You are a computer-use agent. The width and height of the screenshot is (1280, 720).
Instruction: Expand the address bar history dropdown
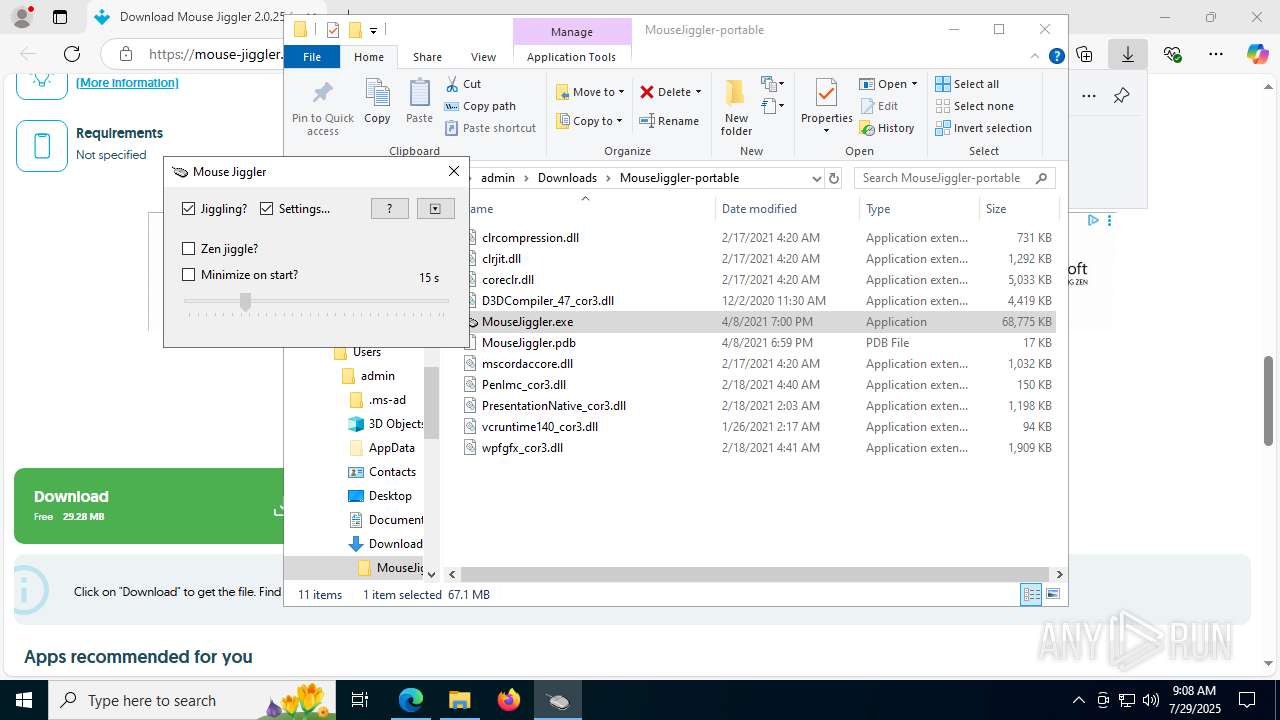(816, 178)
